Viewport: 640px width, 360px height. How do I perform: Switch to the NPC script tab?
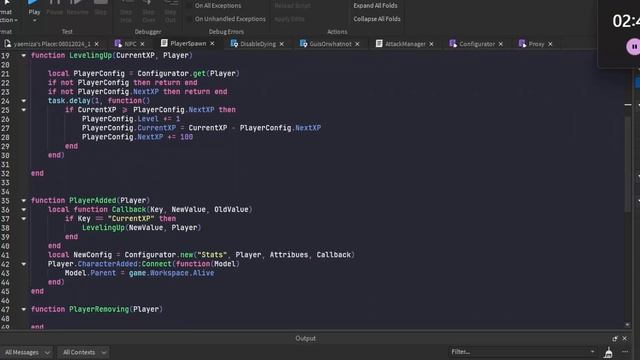pyautogui.click(x=130, y=44)
